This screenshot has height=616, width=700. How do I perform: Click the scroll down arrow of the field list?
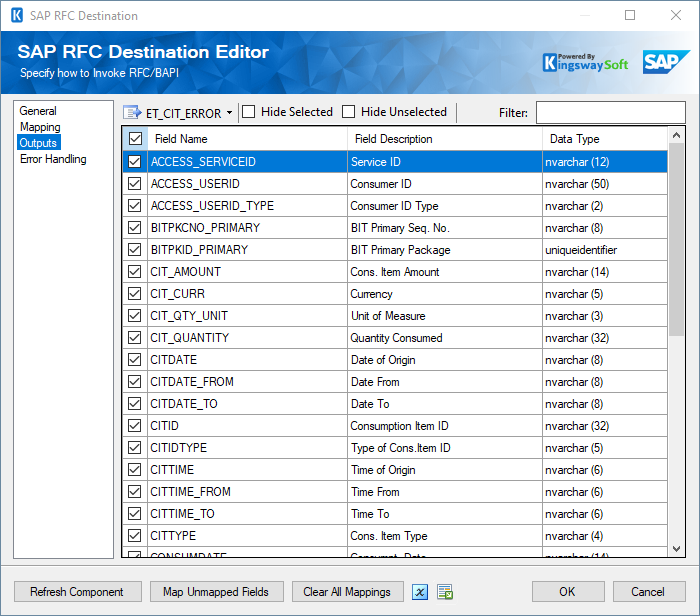[676, 549]
